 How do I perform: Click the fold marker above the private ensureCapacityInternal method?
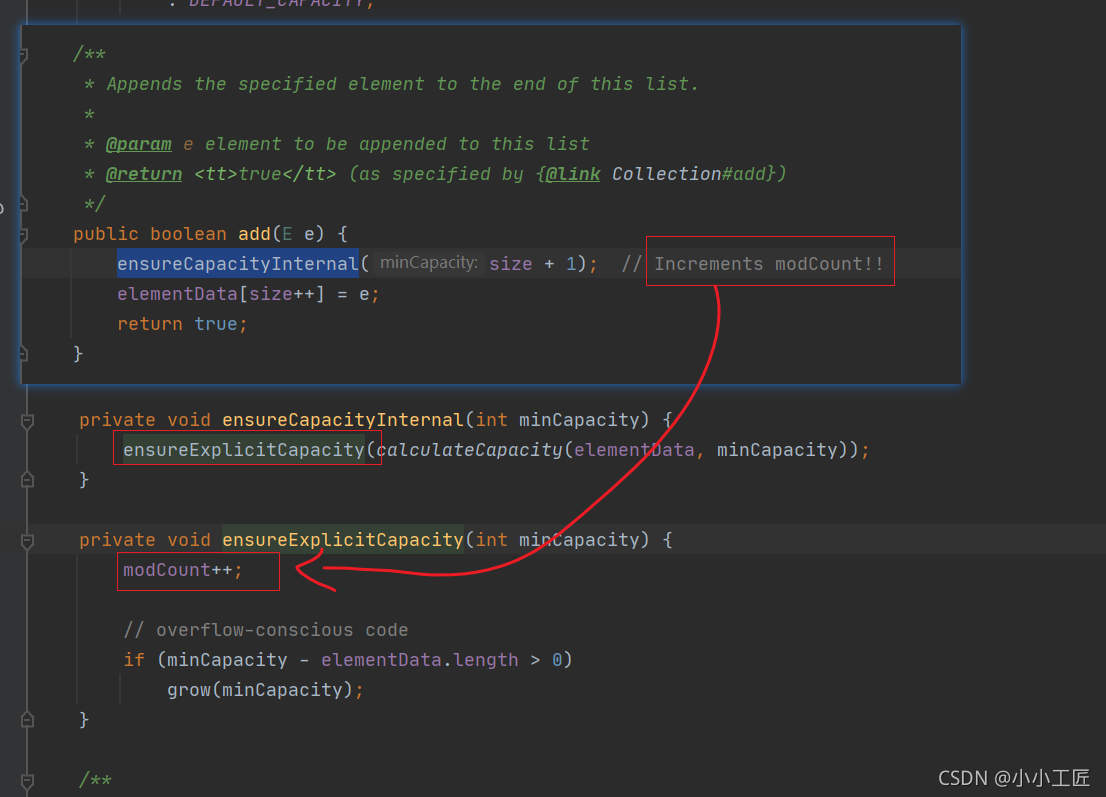pos(27,420)
